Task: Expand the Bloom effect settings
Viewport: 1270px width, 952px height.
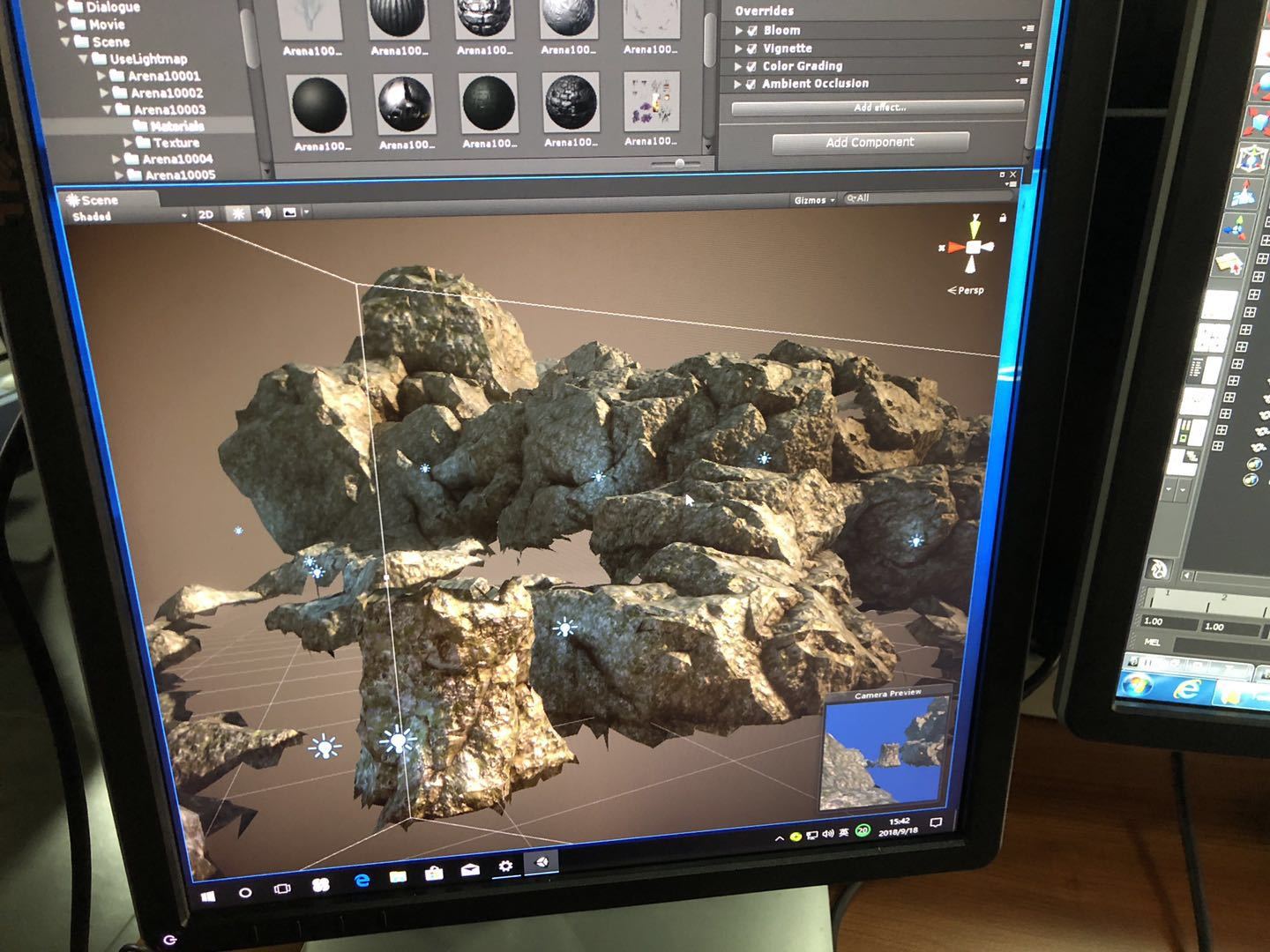Action: [x=739, y=31]
